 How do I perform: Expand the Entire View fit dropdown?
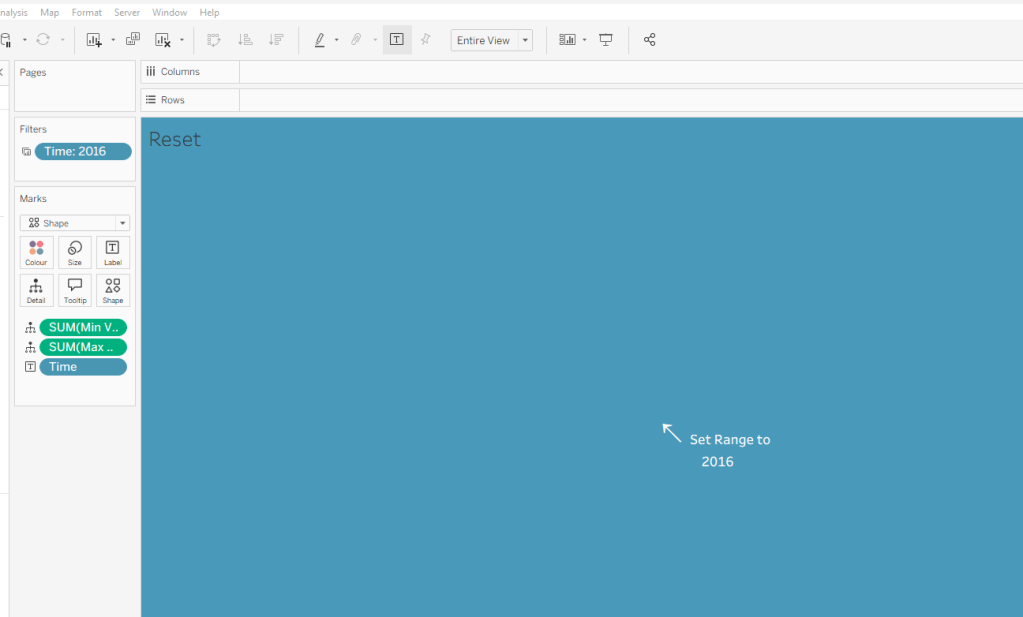pos(525,40)
